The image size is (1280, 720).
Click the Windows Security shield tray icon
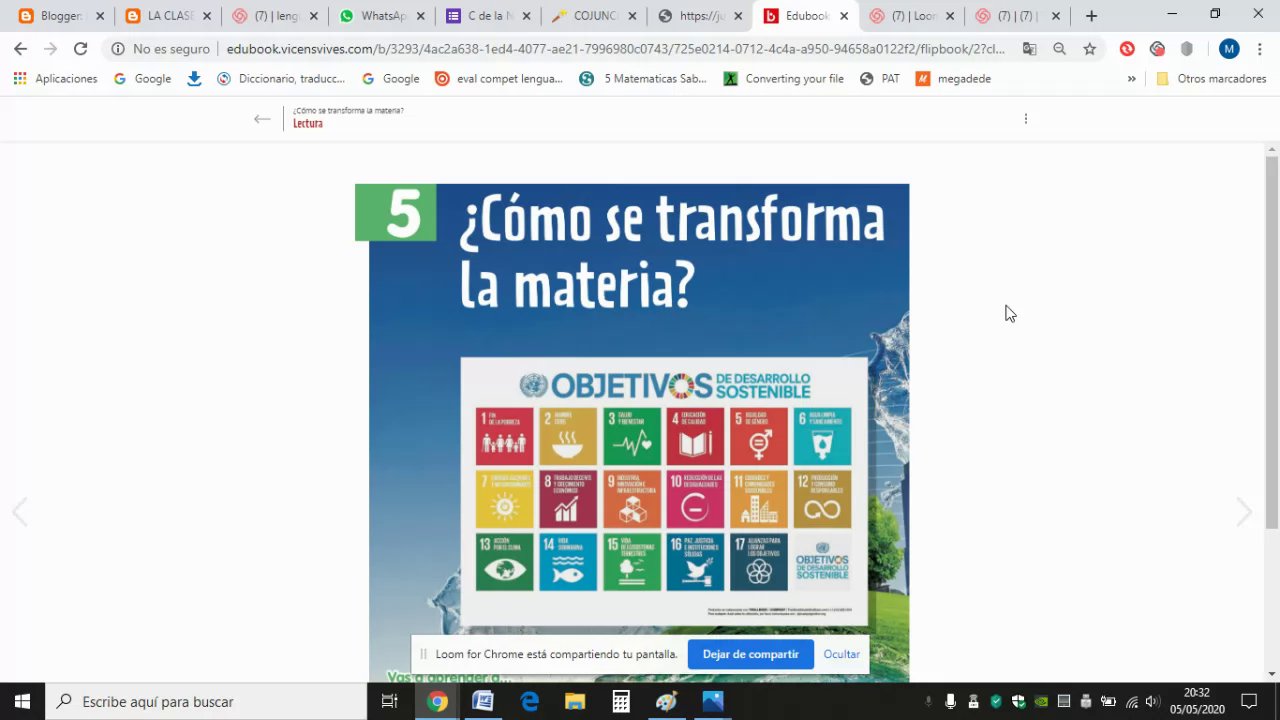1018,701
